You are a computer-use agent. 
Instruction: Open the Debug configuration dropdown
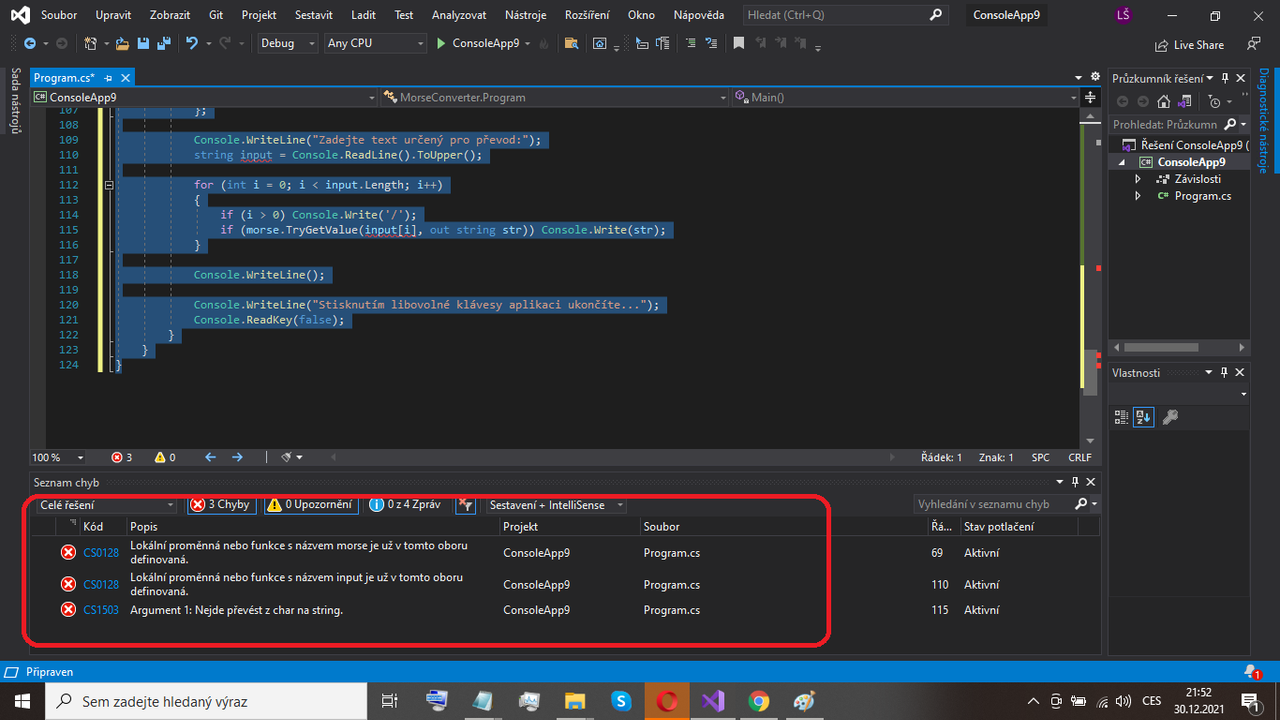[287, 43]
